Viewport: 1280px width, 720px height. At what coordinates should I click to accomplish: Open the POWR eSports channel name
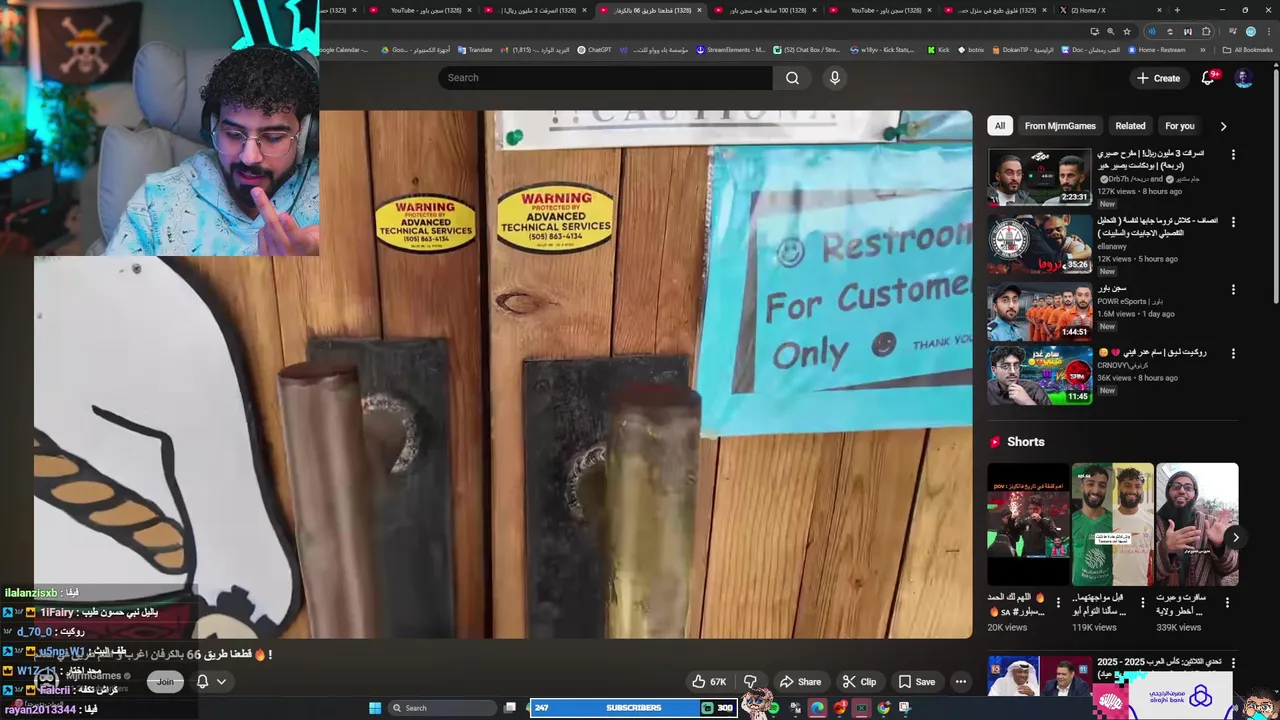(1130, 301)
